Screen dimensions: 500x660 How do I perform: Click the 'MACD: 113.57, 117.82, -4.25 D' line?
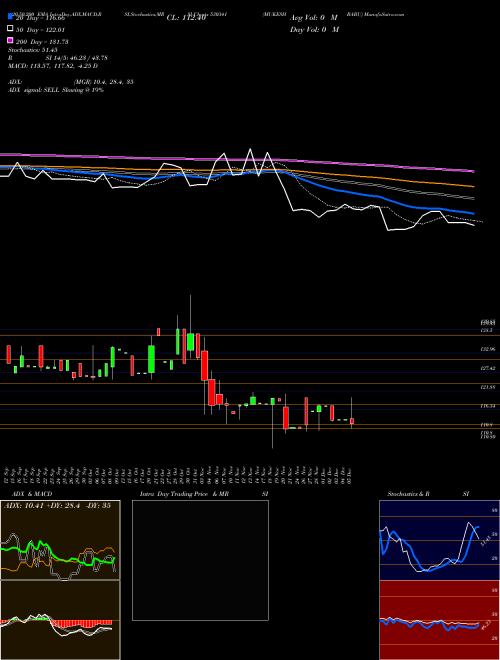coord(53,66)
